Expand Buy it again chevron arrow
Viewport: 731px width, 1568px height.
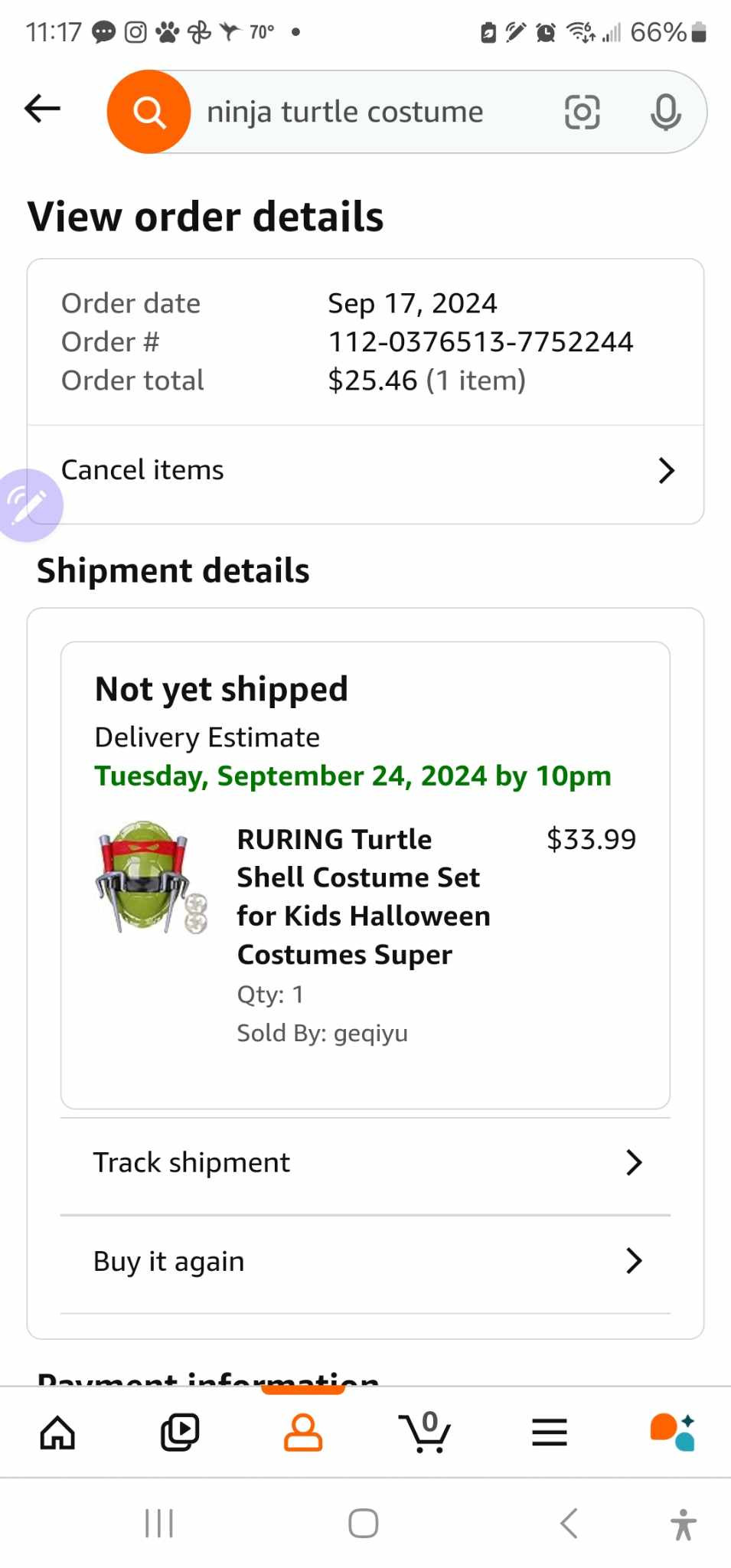[x=633, y=1260]
